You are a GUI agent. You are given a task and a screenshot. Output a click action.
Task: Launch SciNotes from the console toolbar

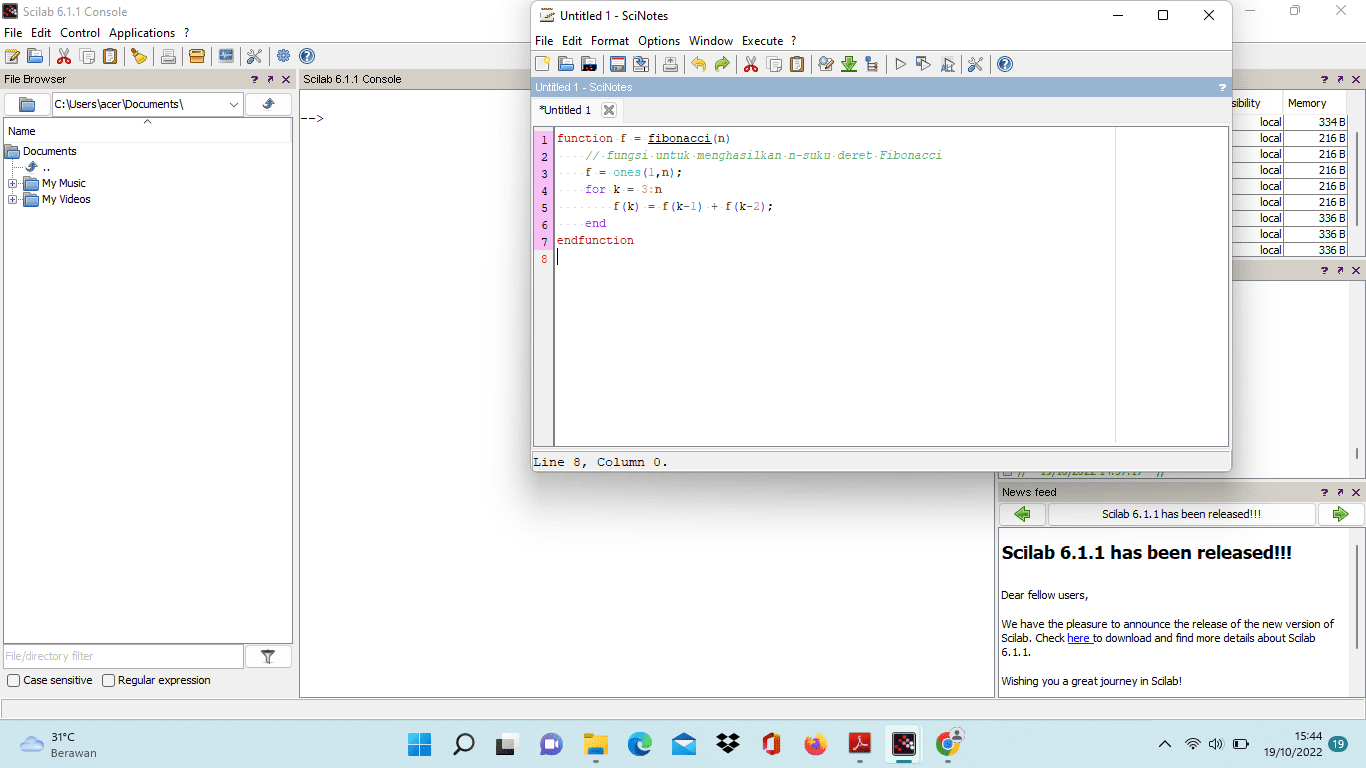point(12,57)
